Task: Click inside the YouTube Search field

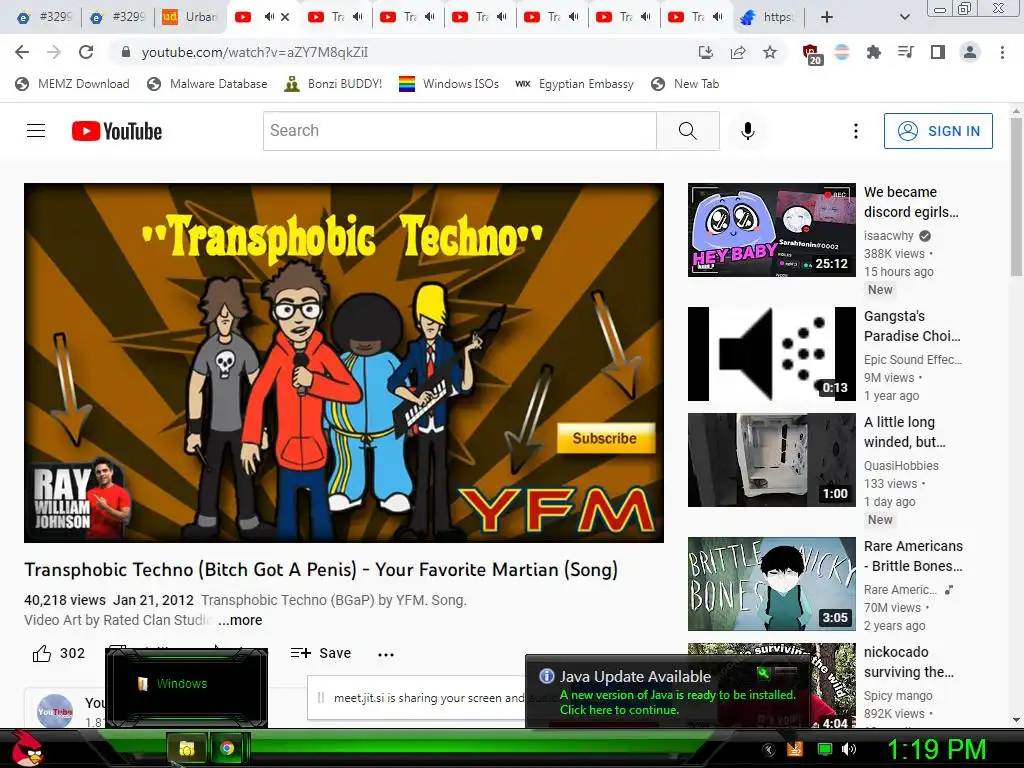Action: click(x=460, y=131)
